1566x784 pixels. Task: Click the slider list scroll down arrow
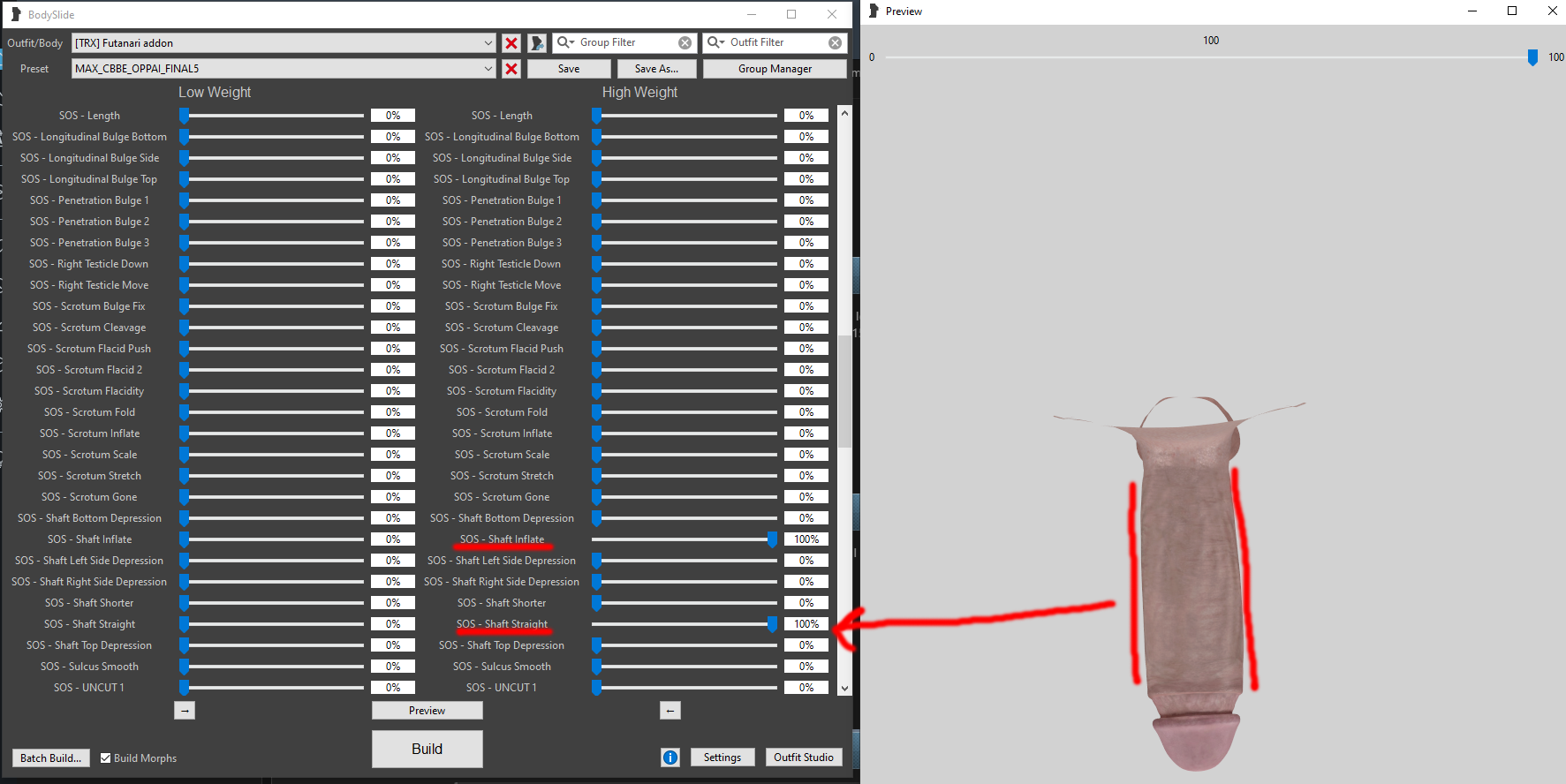point(844,689)
